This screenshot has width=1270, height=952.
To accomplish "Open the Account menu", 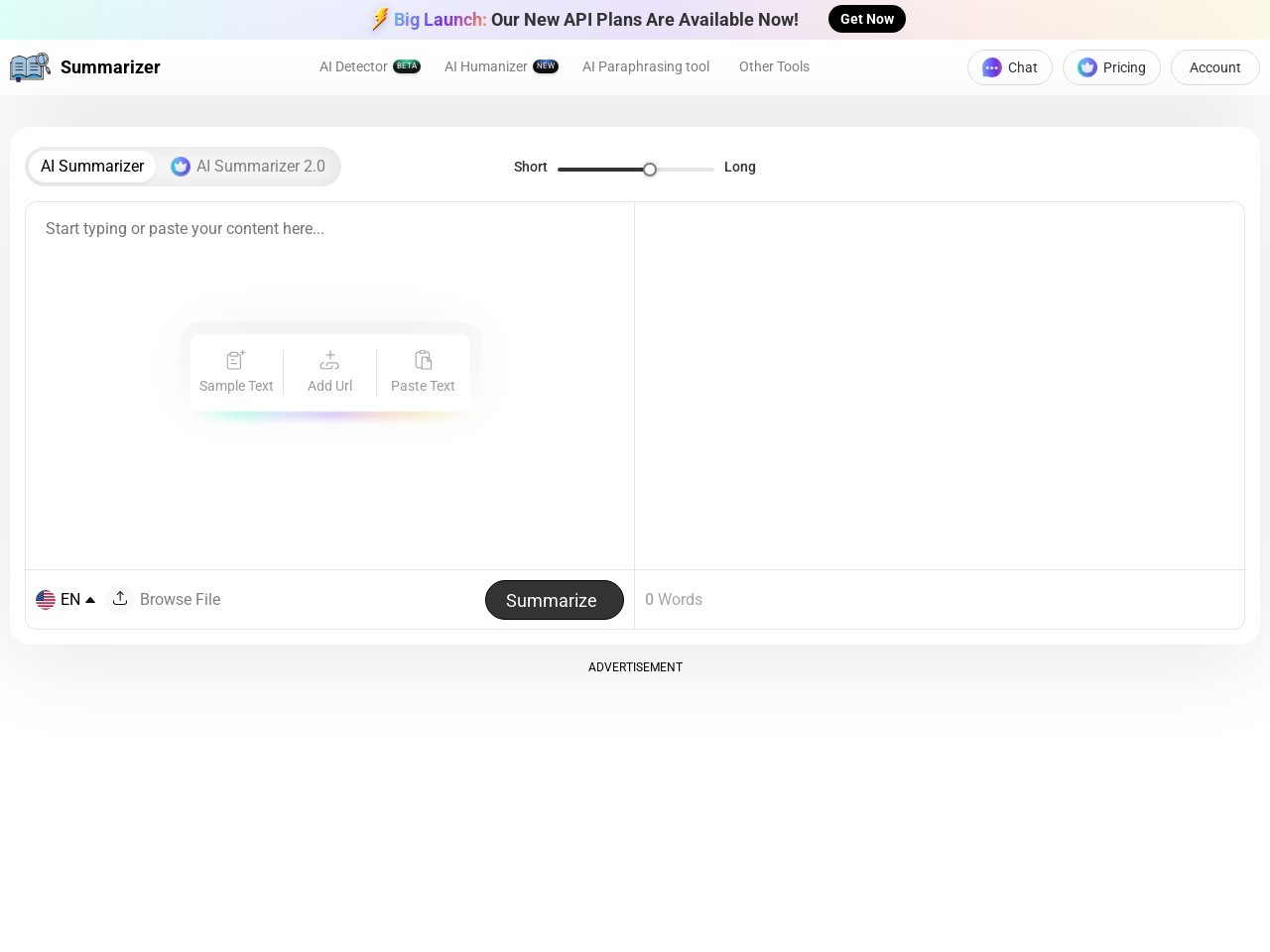I will pos(1214,67).
